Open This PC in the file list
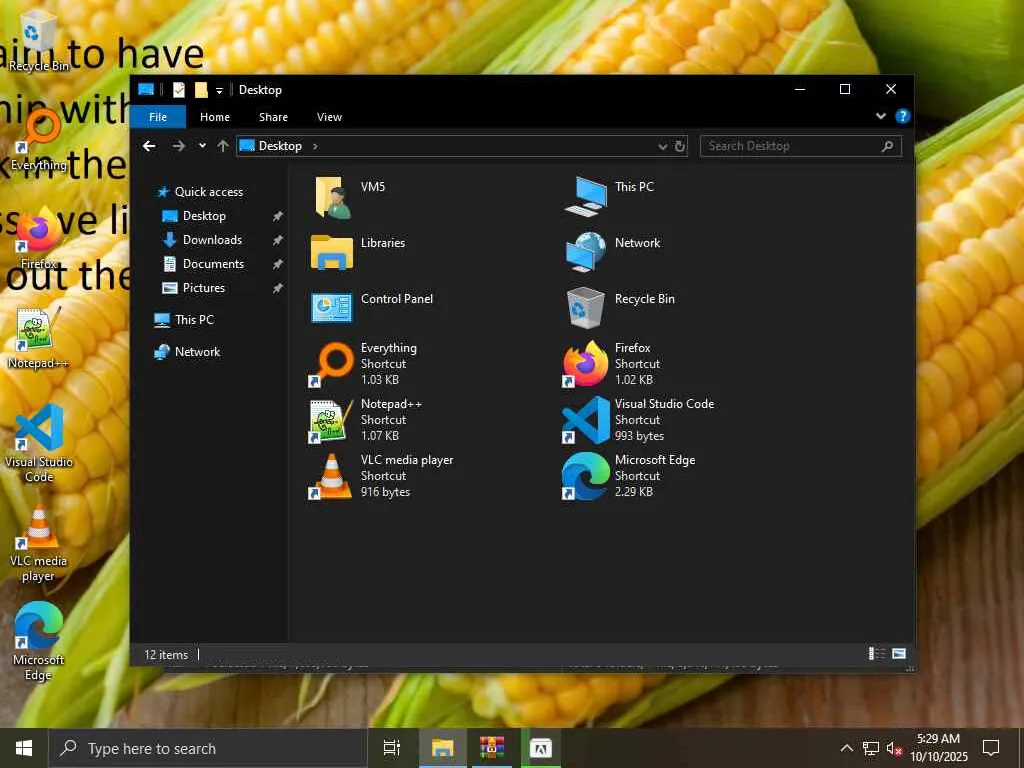1024x768 pixels. [609, 196]
